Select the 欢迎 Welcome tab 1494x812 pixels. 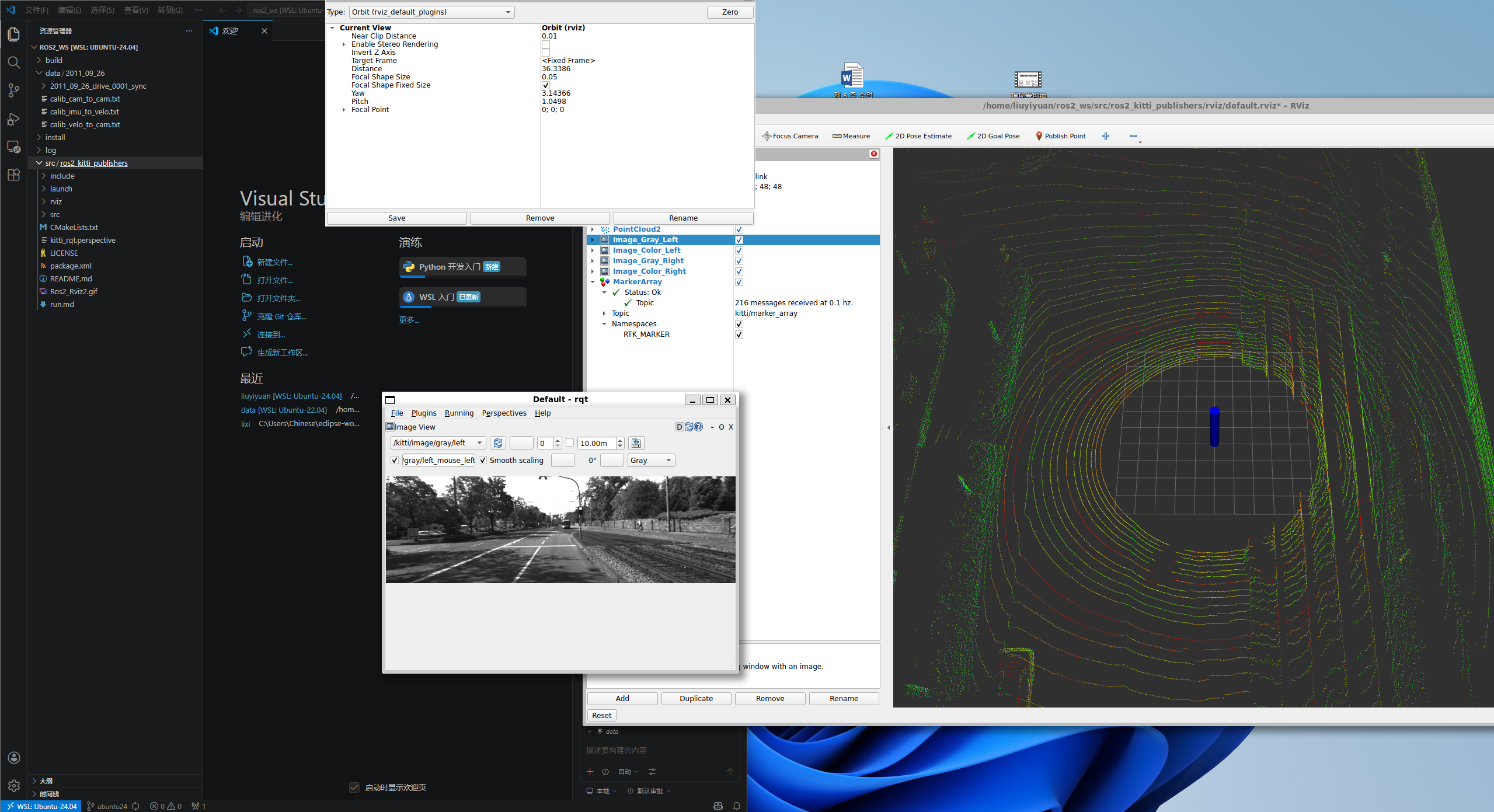pyautogui.click(x=238, y=31)
